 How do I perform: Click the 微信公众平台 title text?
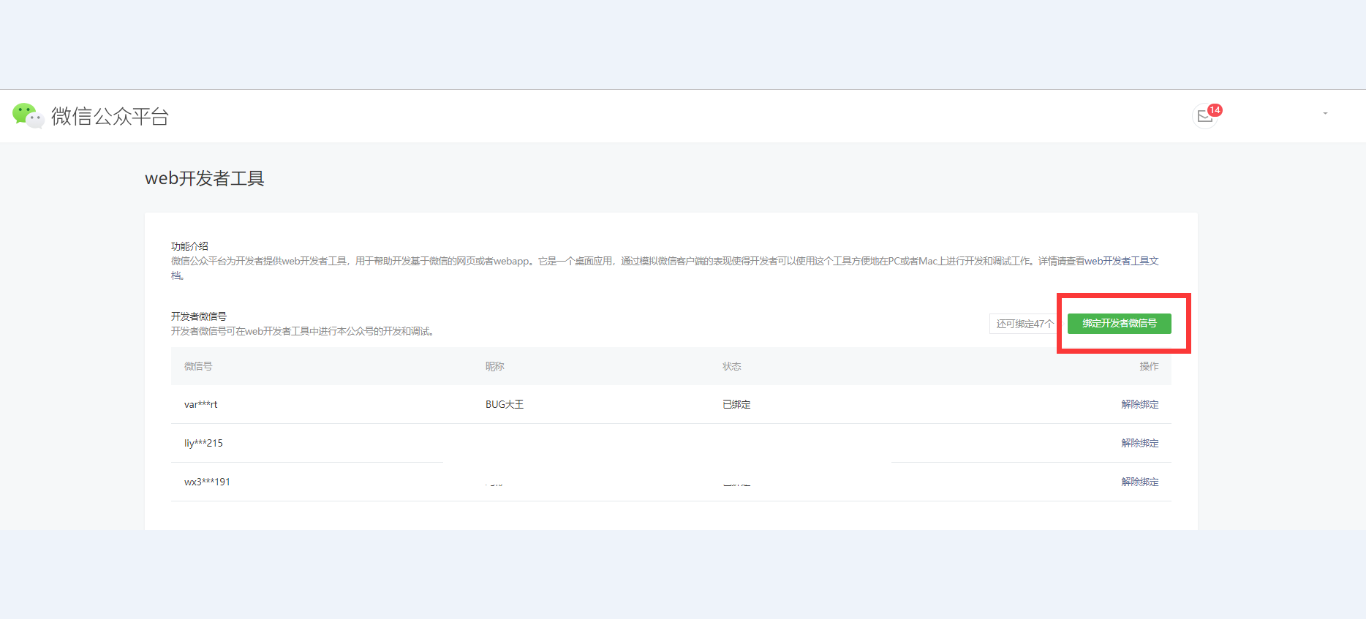110,117
